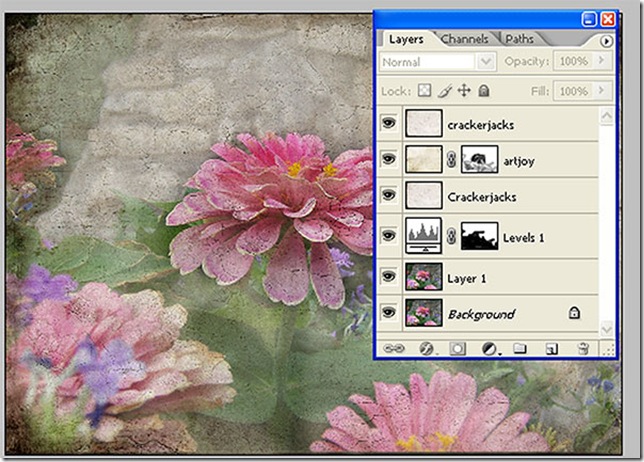Select the artjoy layer mask thumbnail

click(483, 160)
